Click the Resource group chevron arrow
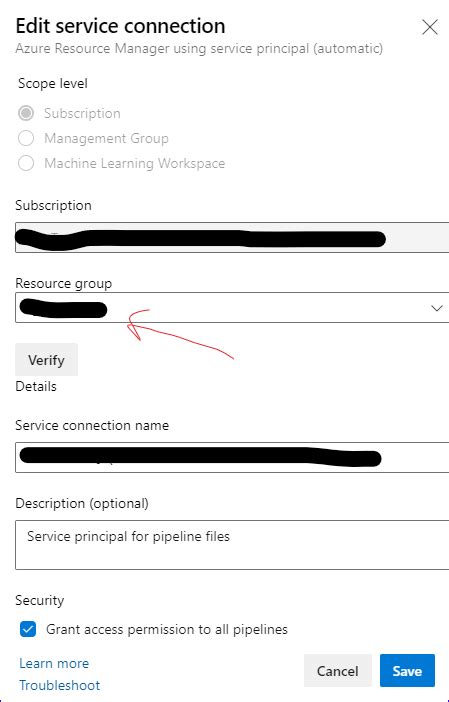The width and height of the screenshot is (449, 702). pyautogui.click(x=436, y=308)
